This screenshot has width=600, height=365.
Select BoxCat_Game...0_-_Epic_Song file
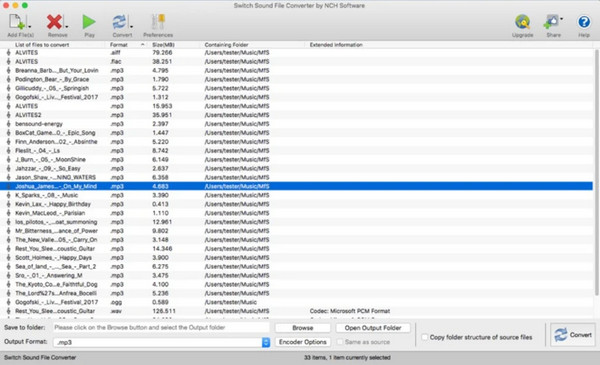297,133
